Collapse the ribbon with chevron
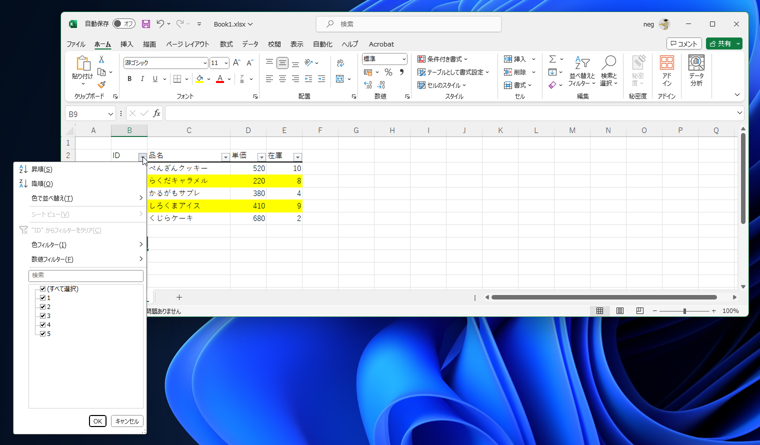The image size is (760, 445). 737,95
